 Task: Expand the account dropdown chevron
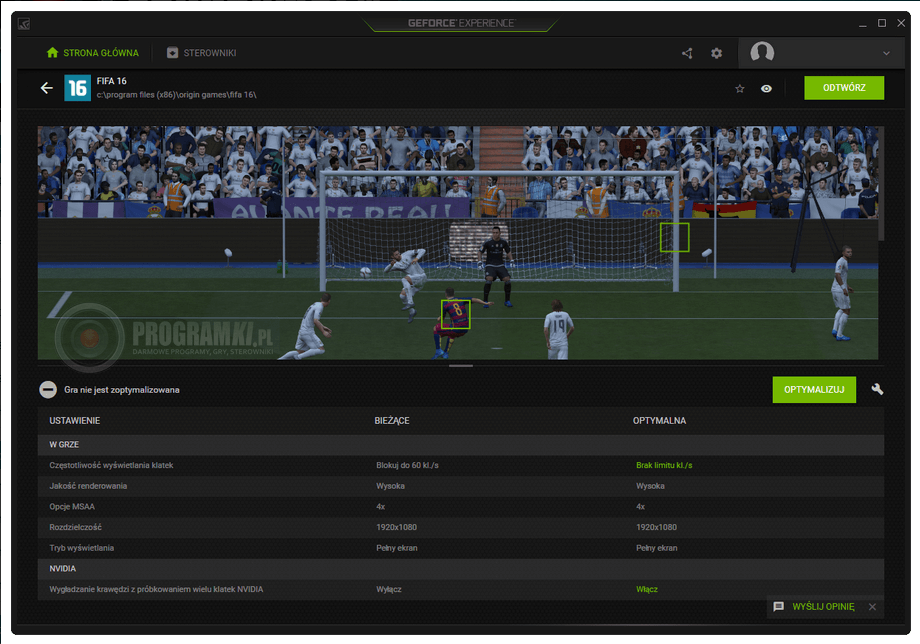[x=886, y=53]
